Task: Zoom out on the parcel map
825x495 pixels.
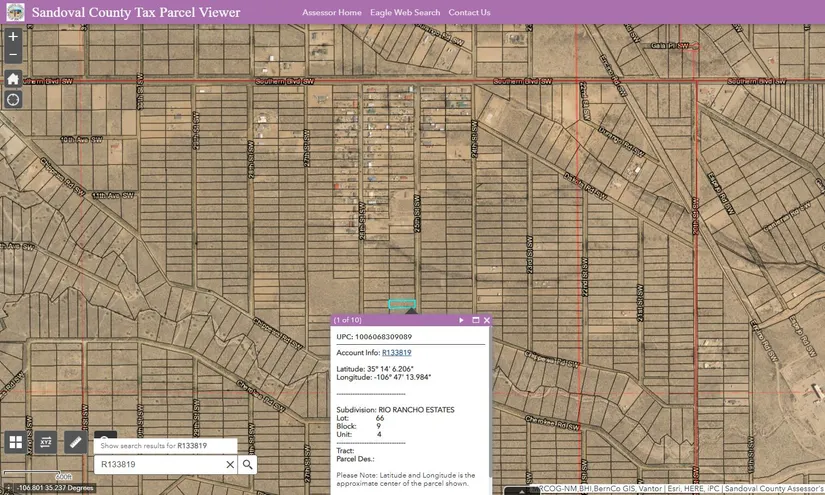Action: point(13,55)
